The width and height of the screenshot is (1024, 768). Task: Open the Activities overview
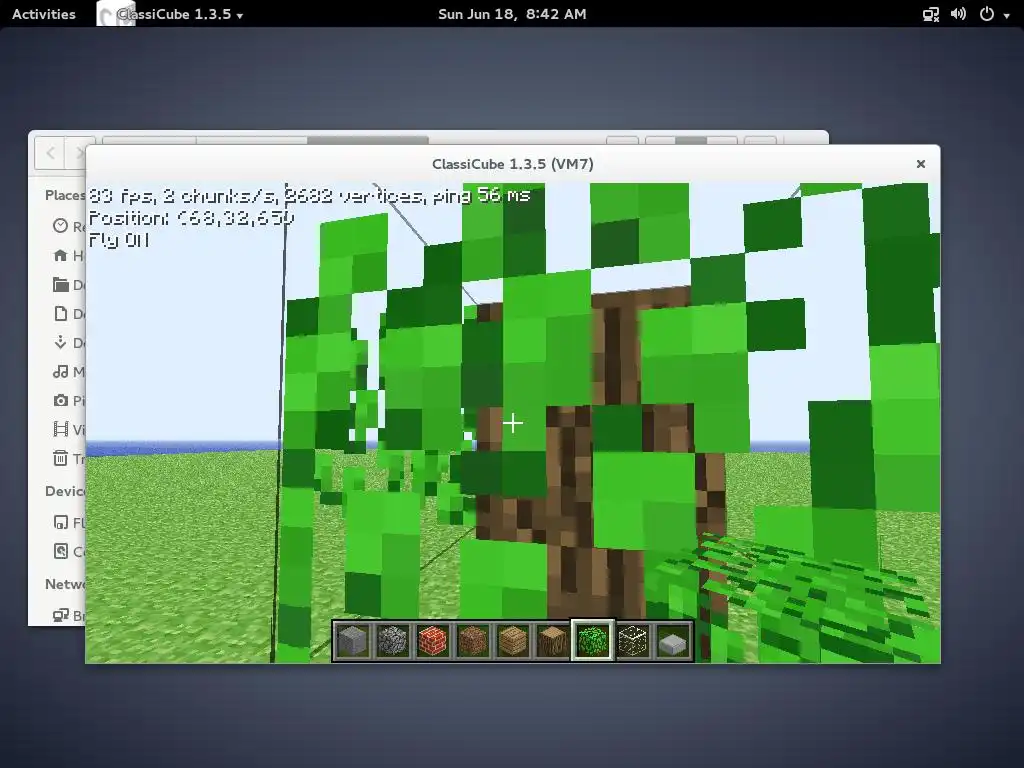44,14
